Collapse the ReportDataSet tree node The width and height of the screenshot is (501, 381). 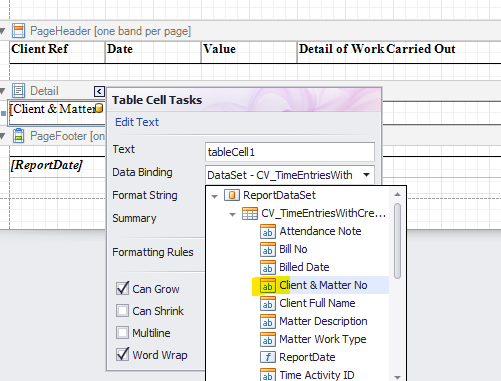pos(215,196)
